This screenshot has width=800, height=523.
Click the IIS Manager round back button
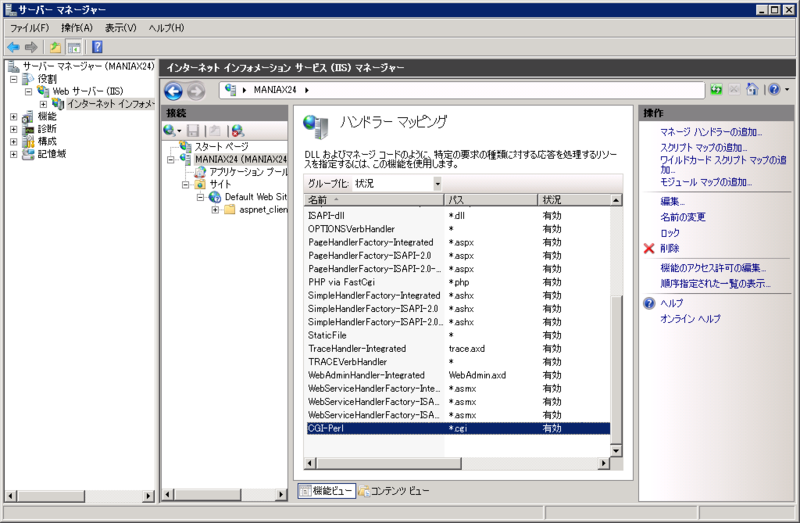173,91
